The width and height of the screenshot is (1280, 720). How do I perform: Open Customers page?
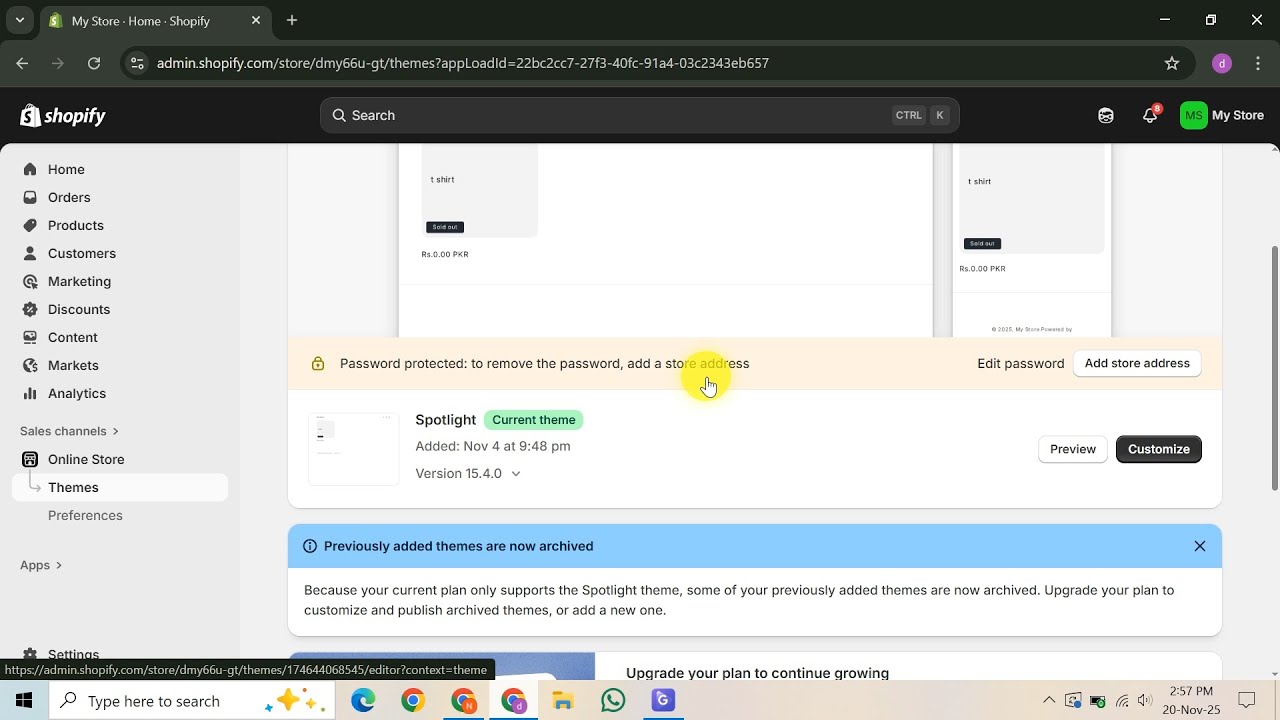pyautogui.click(x=82, y=253)
